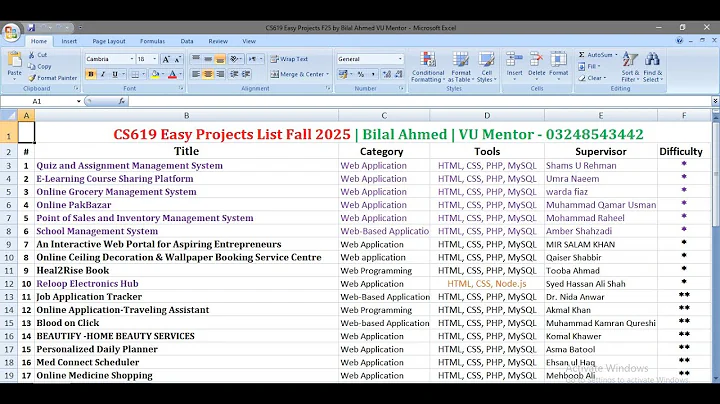
Task: Switch to Formulas tab
Action: click(x=152, y=41)
